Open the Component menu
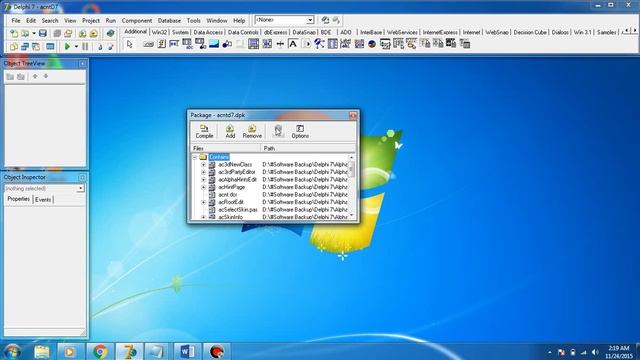 (x=137, y=20)
